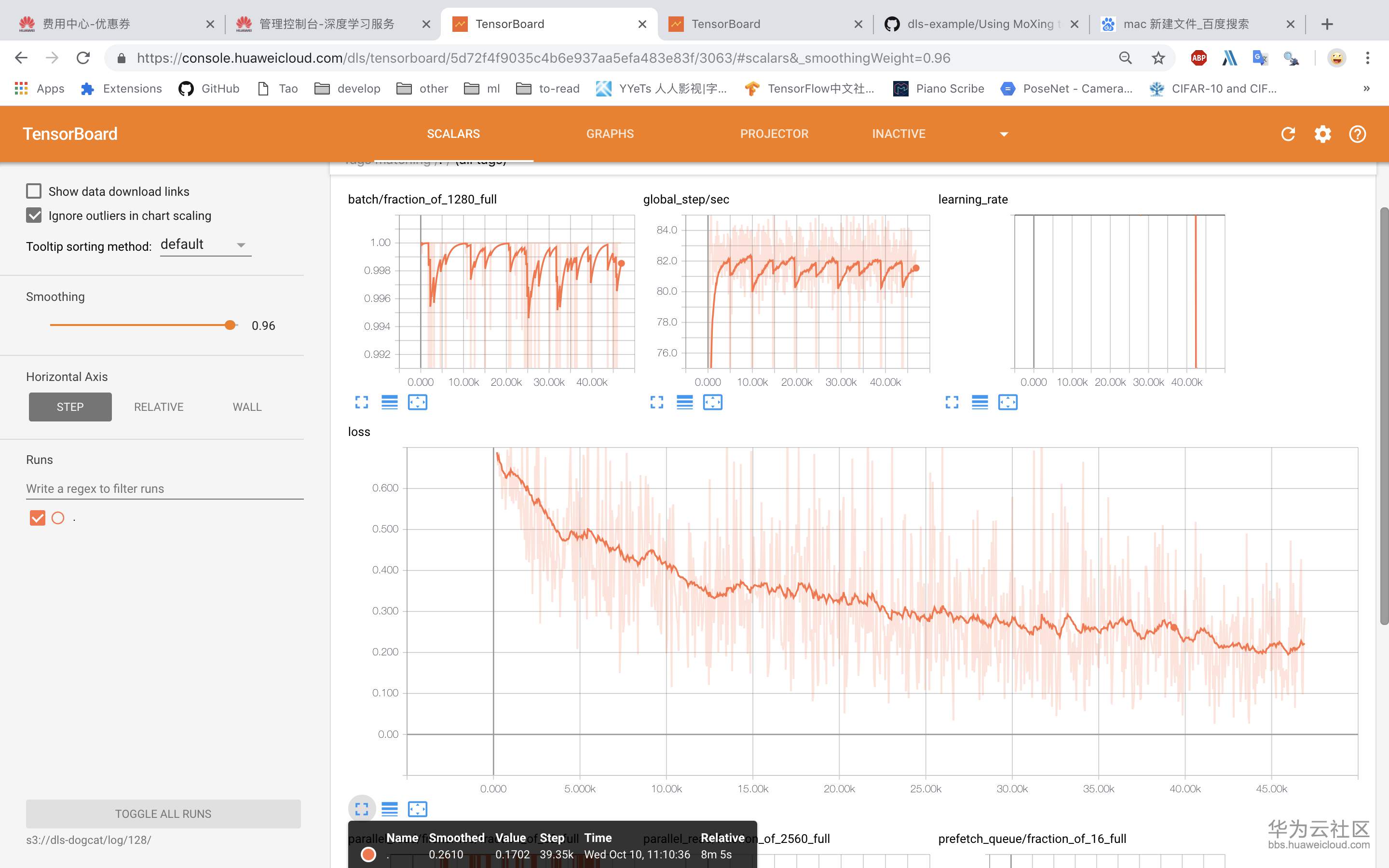Uncheck Ignore outliers in chart scaling
This screenshot has height=868, width=1389.
click(34, 215)
